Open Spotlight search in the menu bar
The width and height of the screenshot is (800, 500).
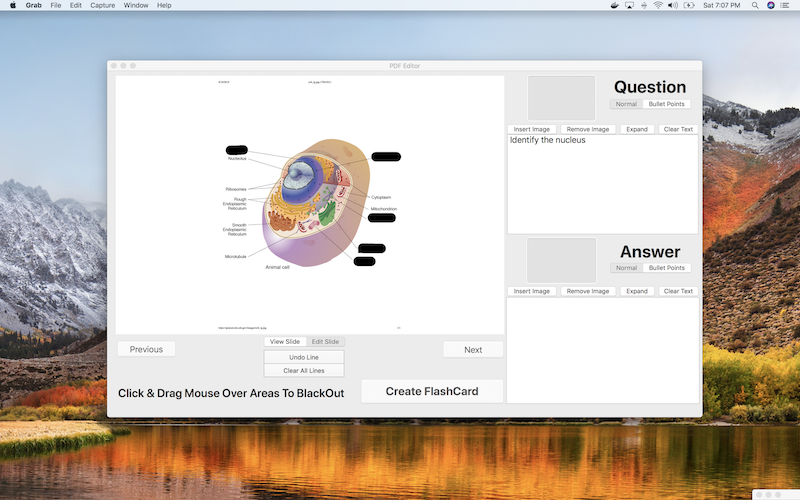[x=755, y=5]
